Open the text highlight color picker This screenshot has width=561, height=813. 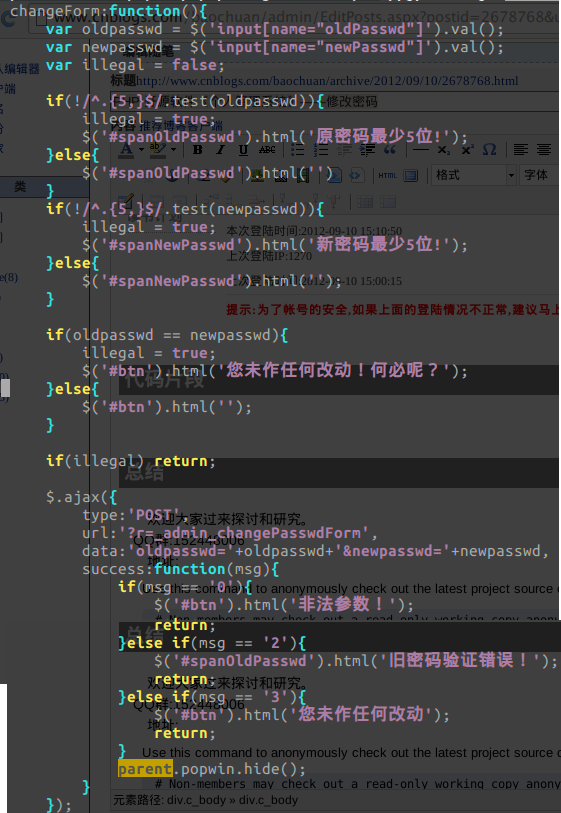point(158,150)
